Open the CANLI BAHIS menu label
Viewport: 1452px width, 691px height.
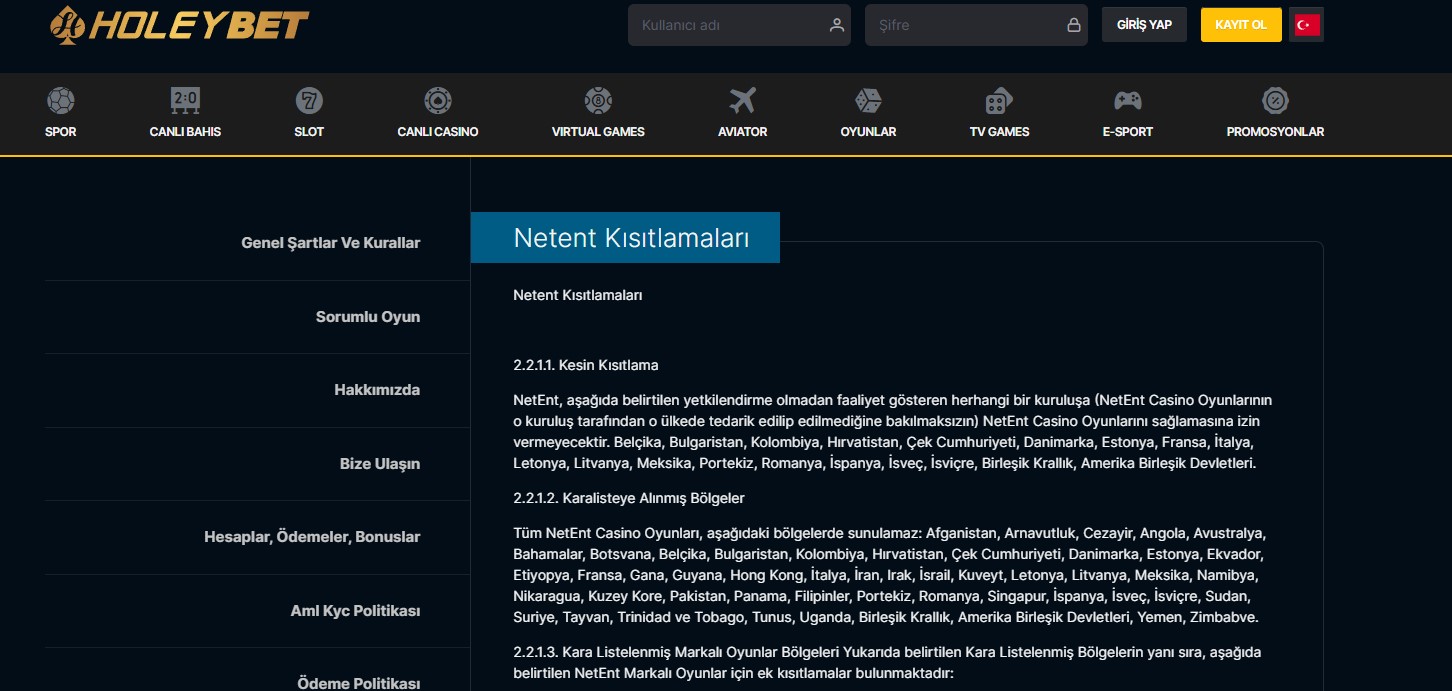click(185, 132)
